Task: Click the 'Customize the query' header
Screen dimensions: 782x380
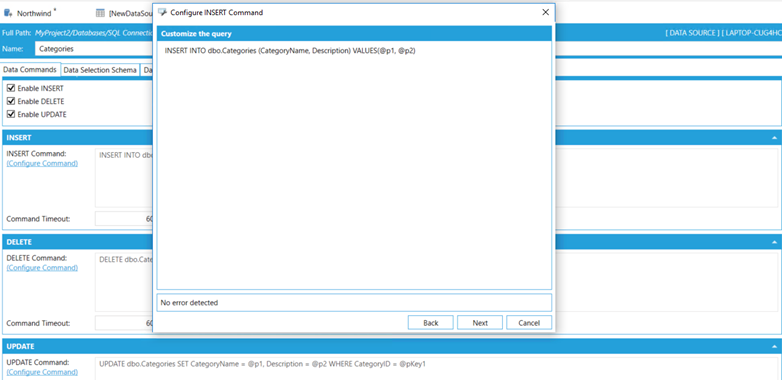Action: (x=196, y=34)
